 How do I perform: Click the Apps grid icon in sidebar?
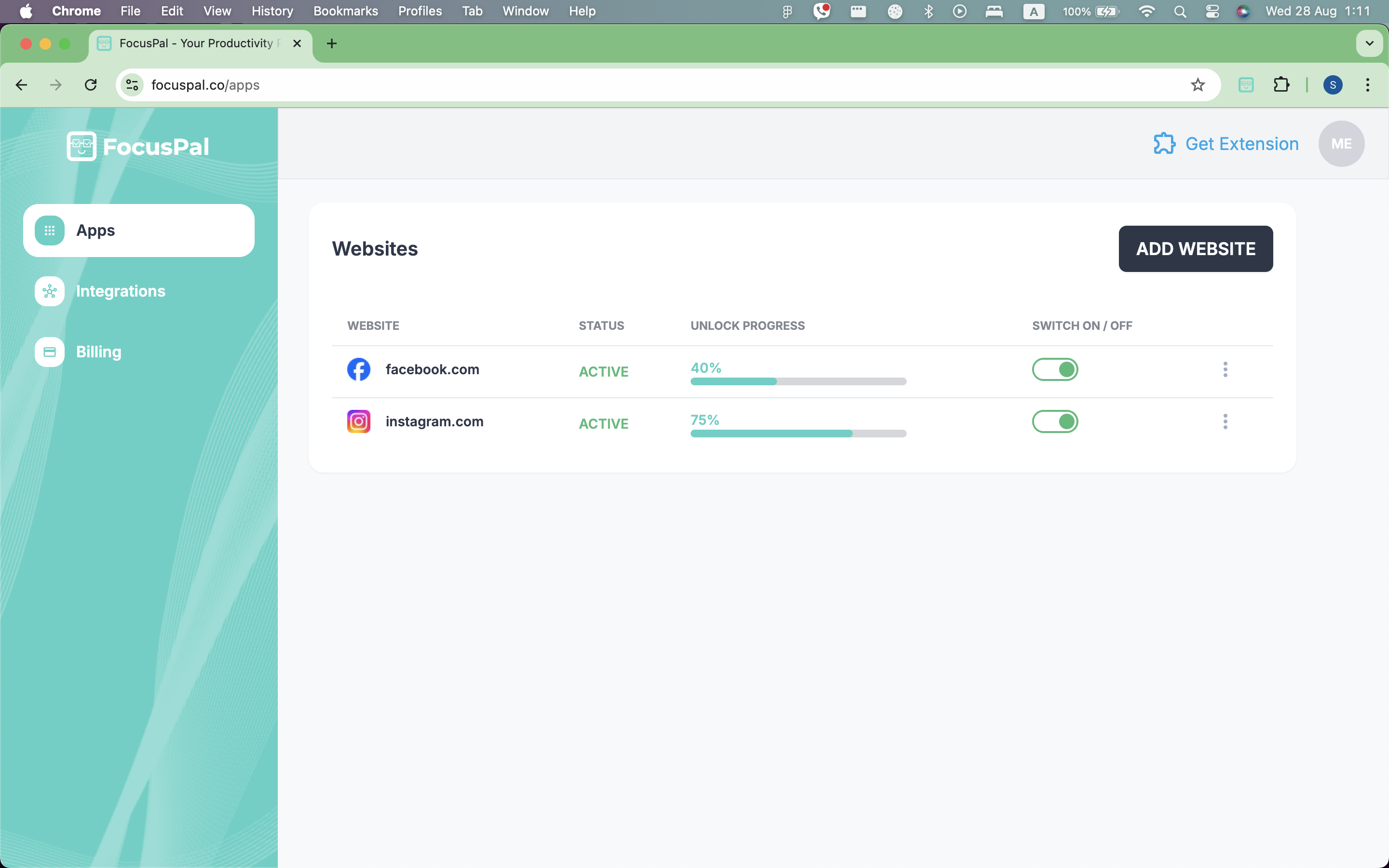[x=49, y=230]
